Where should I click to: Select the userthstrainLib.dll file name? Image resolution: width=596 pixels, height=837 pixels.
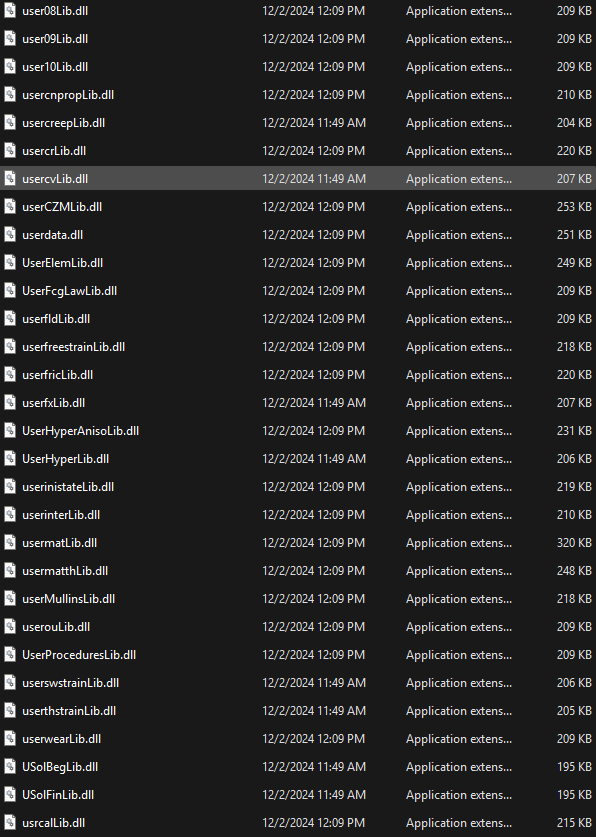pyautogui.click(x=69, y=711)
